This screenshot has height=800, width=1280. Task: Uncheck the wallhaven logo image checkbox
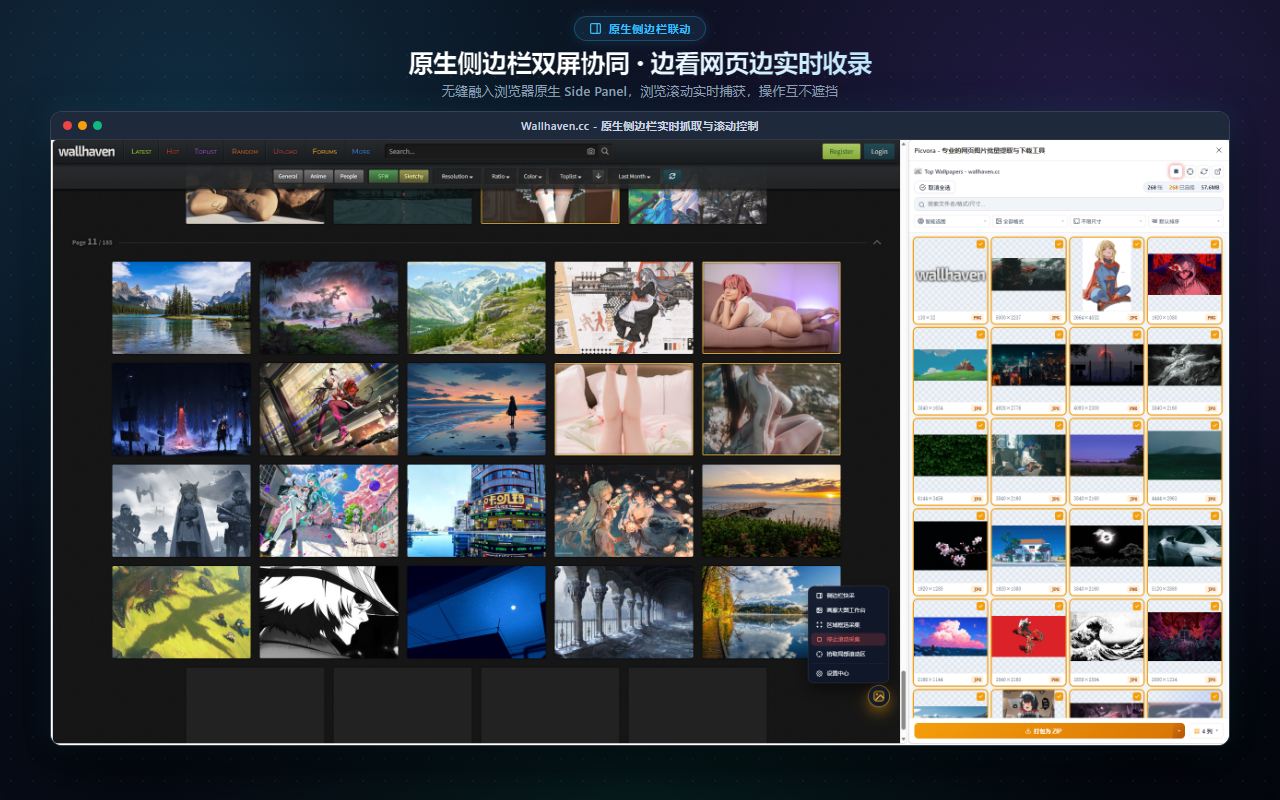tap(981, 244)
